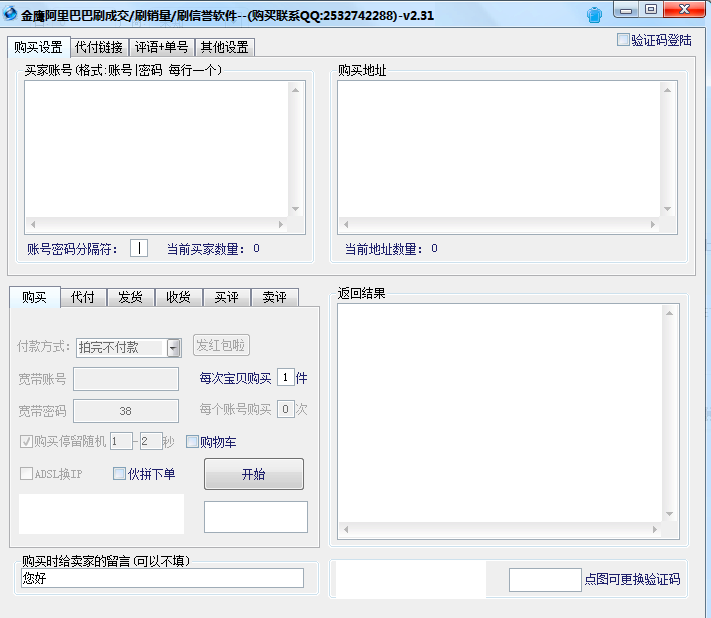Click the 开始 button
This screenshot has height=618, width=711.
[254, 474]
